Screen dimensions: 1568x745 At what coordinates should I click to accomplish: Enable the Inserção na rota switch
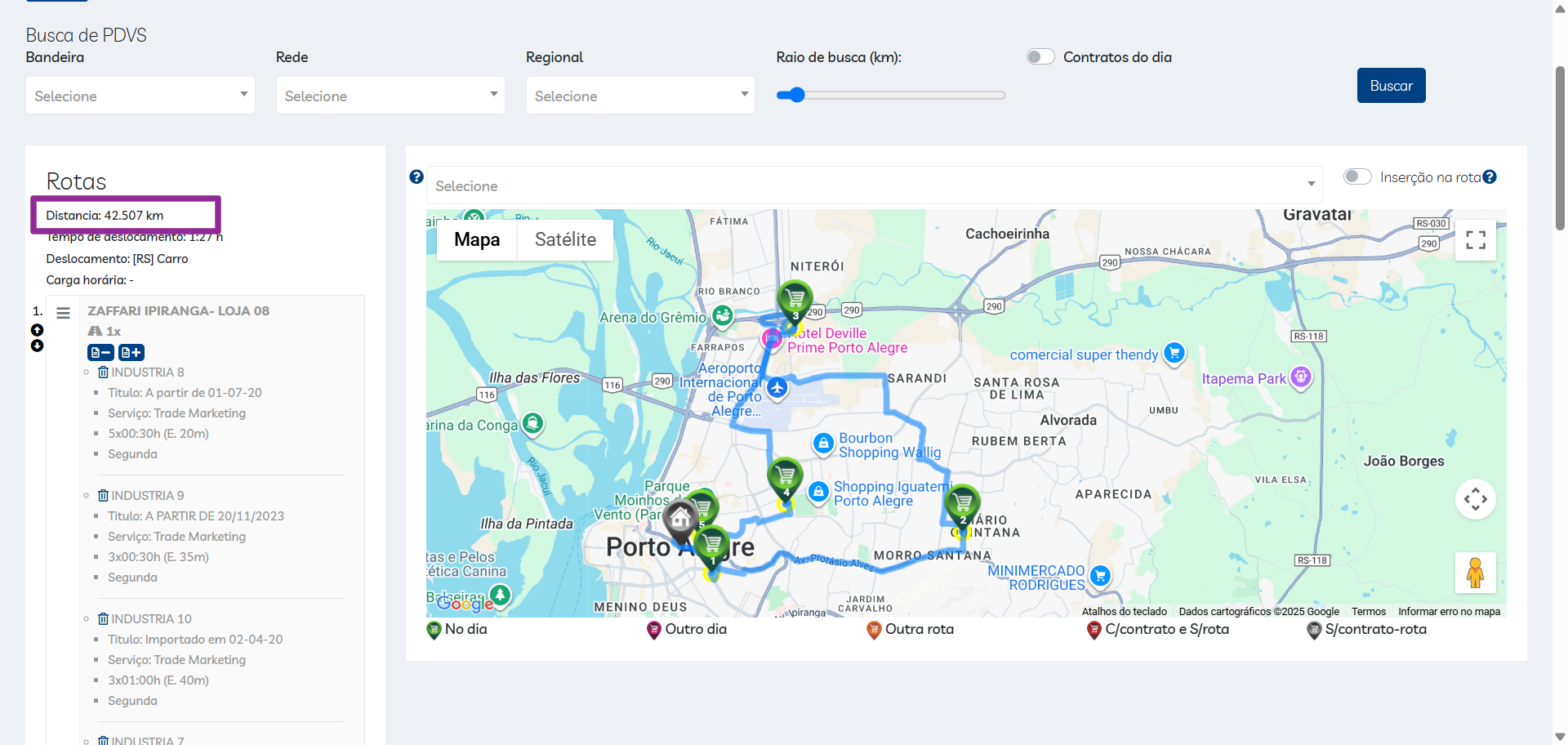click(x=1357, y=177)
